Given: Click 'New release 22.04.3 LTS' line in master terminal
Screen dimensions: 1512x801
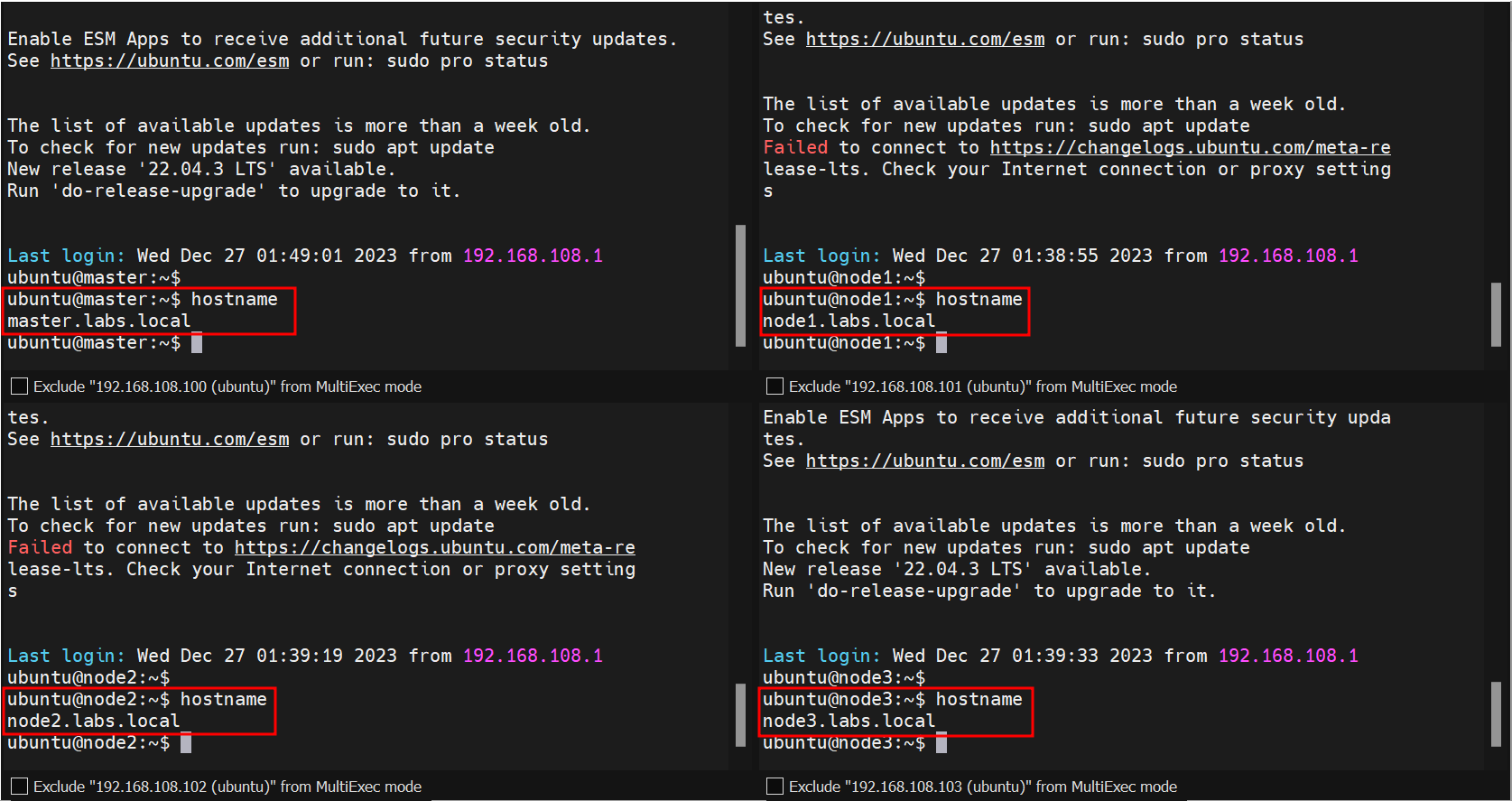Looking at the screenshot, I should point(201,170).
